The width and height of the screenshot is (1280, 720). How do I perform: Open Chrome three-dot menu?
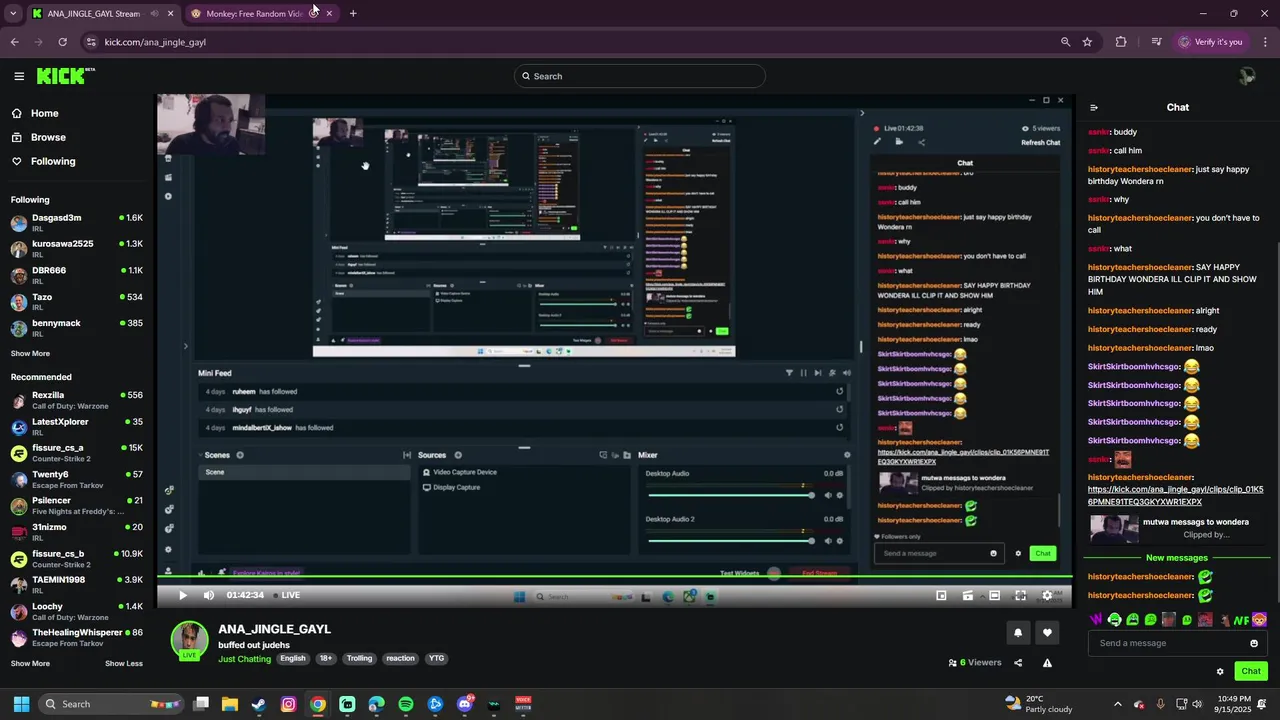click(x=1265, y=42)
